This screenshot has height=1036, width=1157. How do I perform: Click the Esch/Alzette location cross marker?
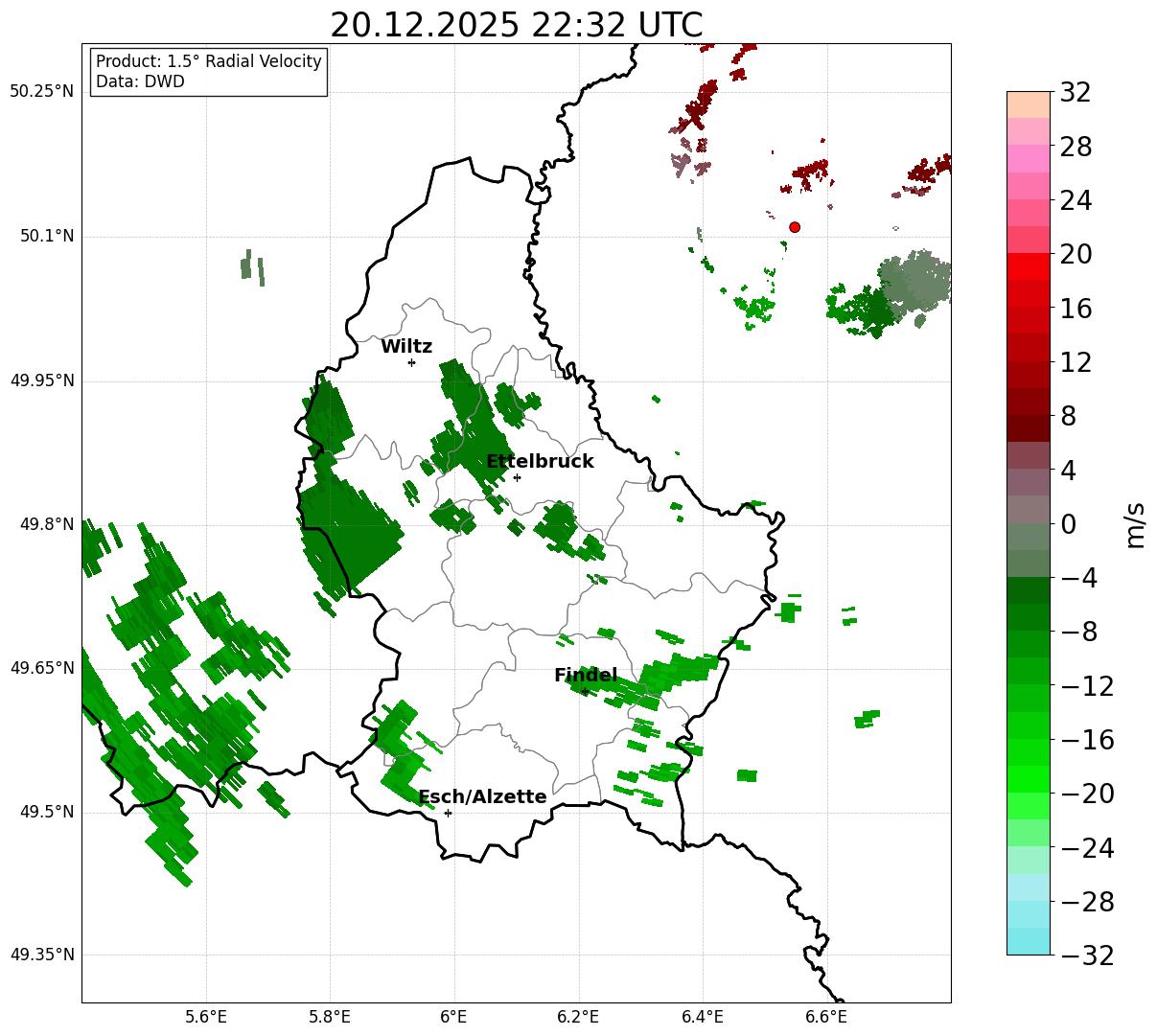448,813
